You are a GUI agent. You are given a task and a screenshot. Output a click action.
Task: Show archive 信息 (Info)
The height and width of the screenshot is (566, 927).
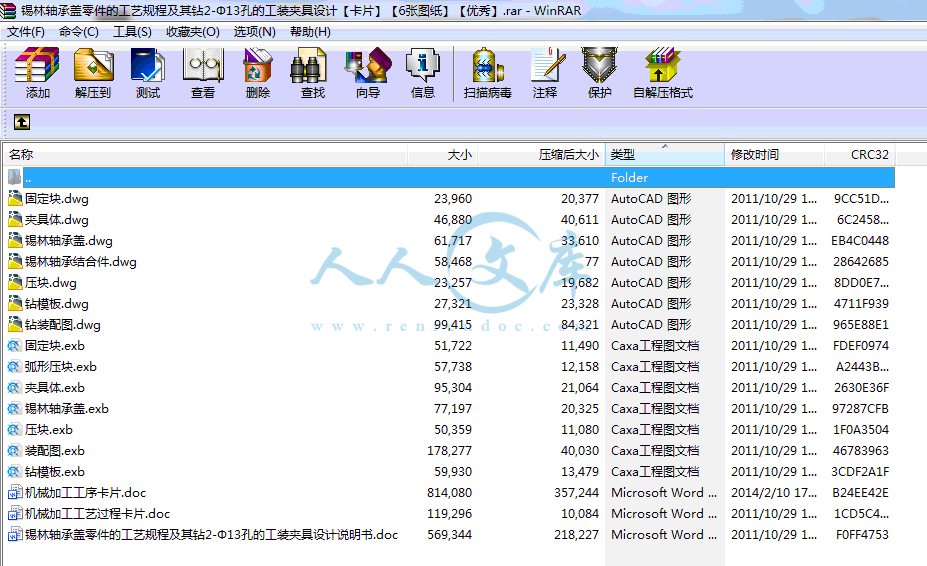pyautogui.click(x=423, y=72)
